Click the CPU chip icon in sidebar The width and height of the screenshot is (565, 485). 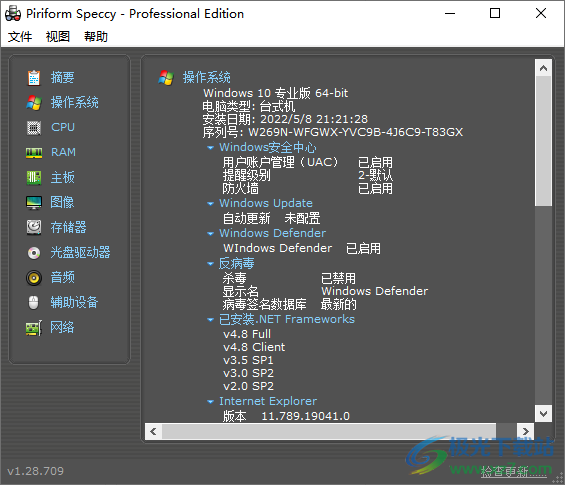[x=34, y=128]
